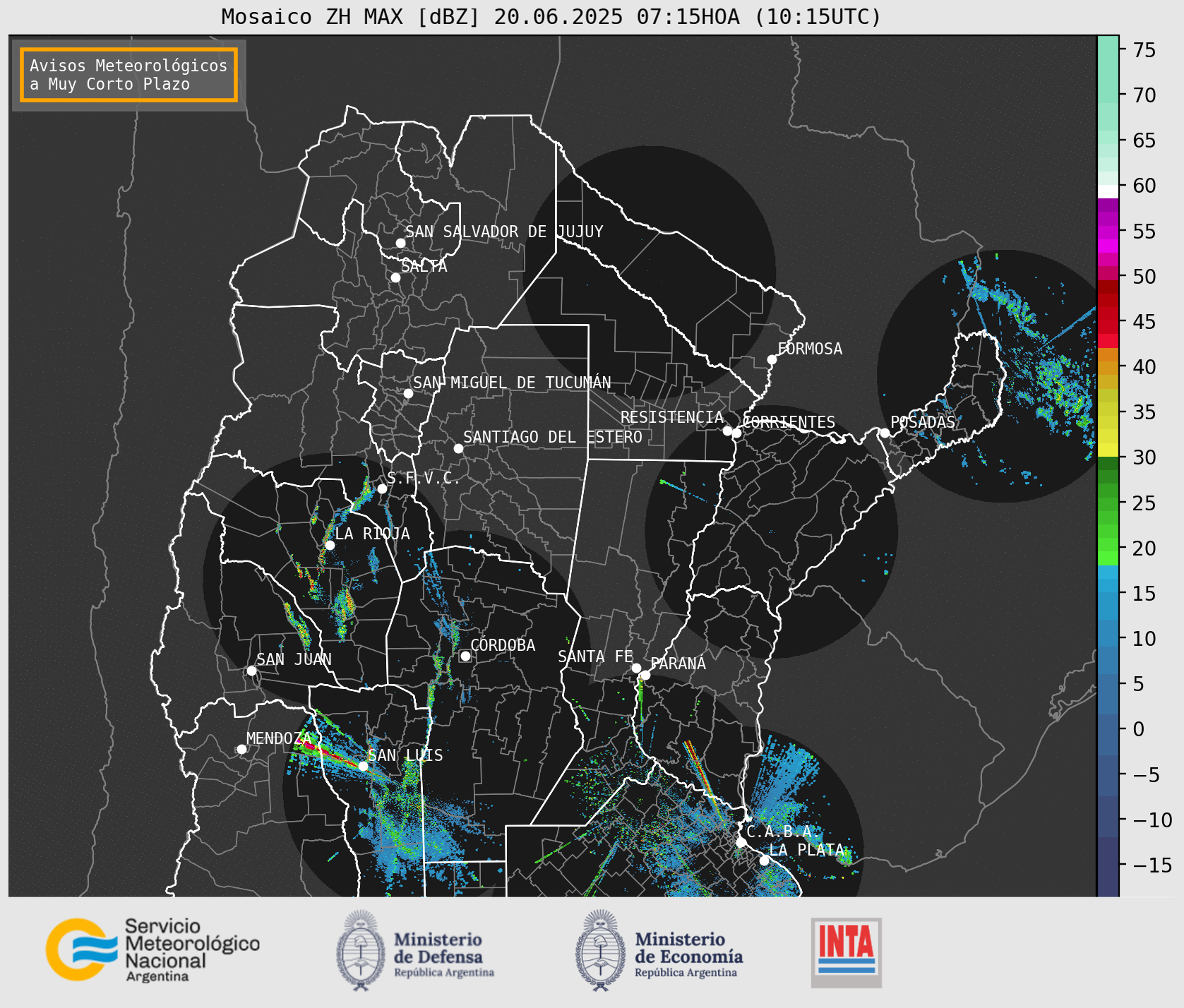
Task: Click the San Salvador de Jujuy city marker
Action: tap(400, 243)
